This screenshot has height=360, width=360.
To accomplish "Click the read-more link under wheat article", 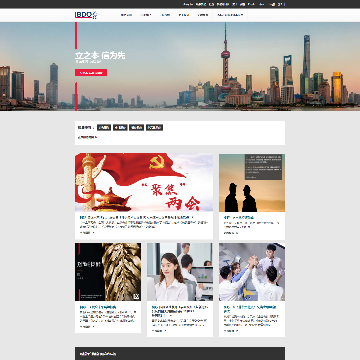I will (x=87, y=327).
